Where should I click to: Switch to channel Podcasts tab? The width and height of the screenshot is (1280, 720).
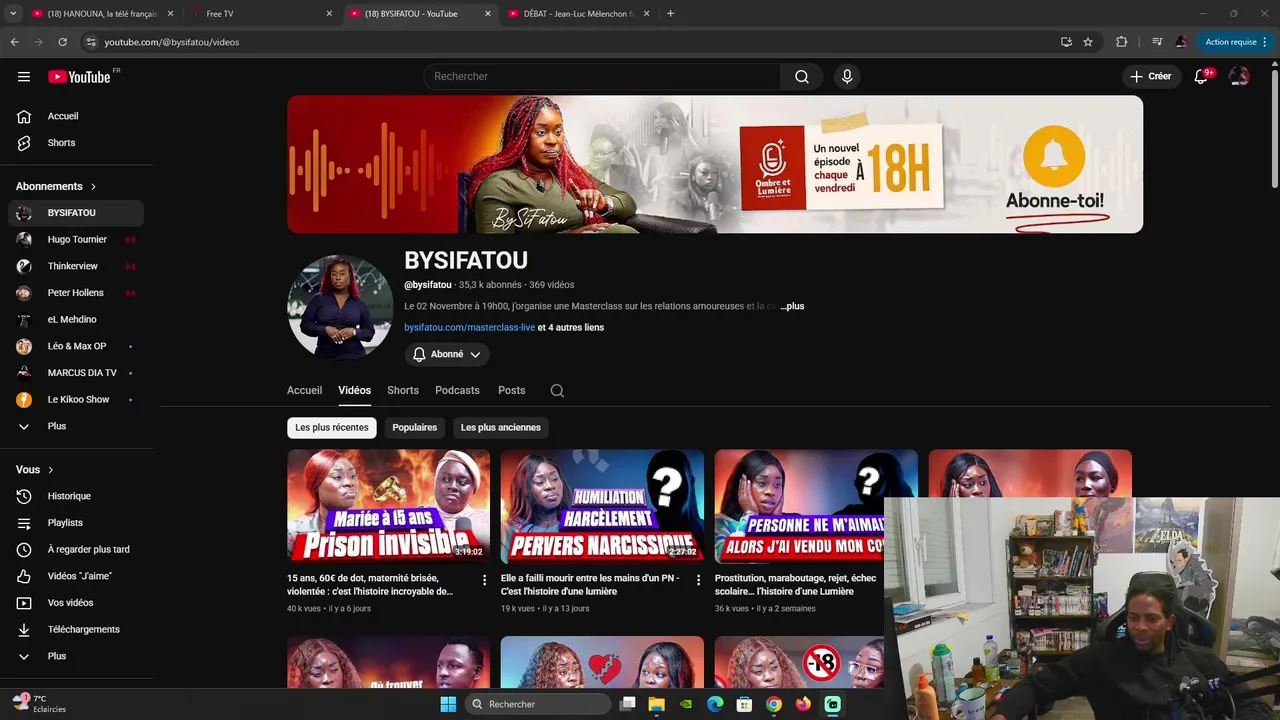(457, 391)
